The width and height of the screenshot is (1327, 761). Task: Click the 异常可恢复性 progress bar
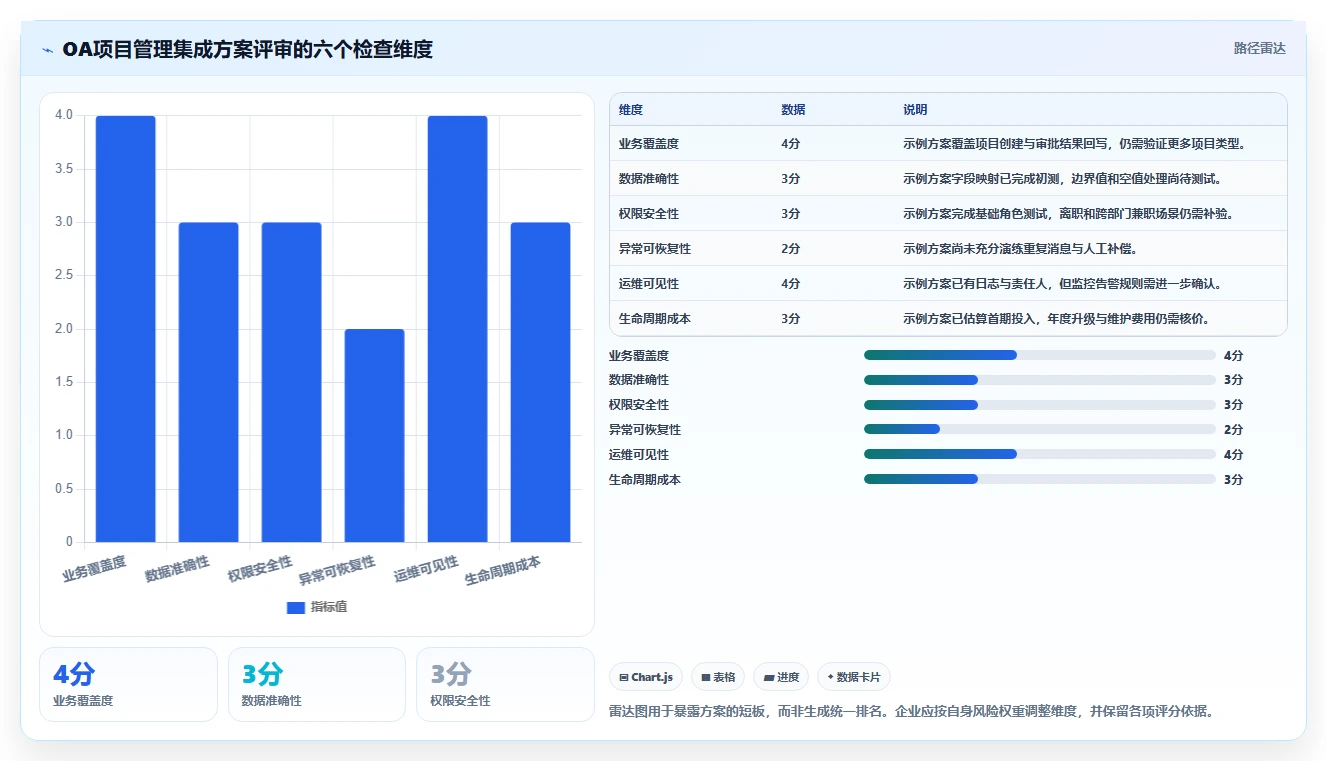[x=1040, y=429]
